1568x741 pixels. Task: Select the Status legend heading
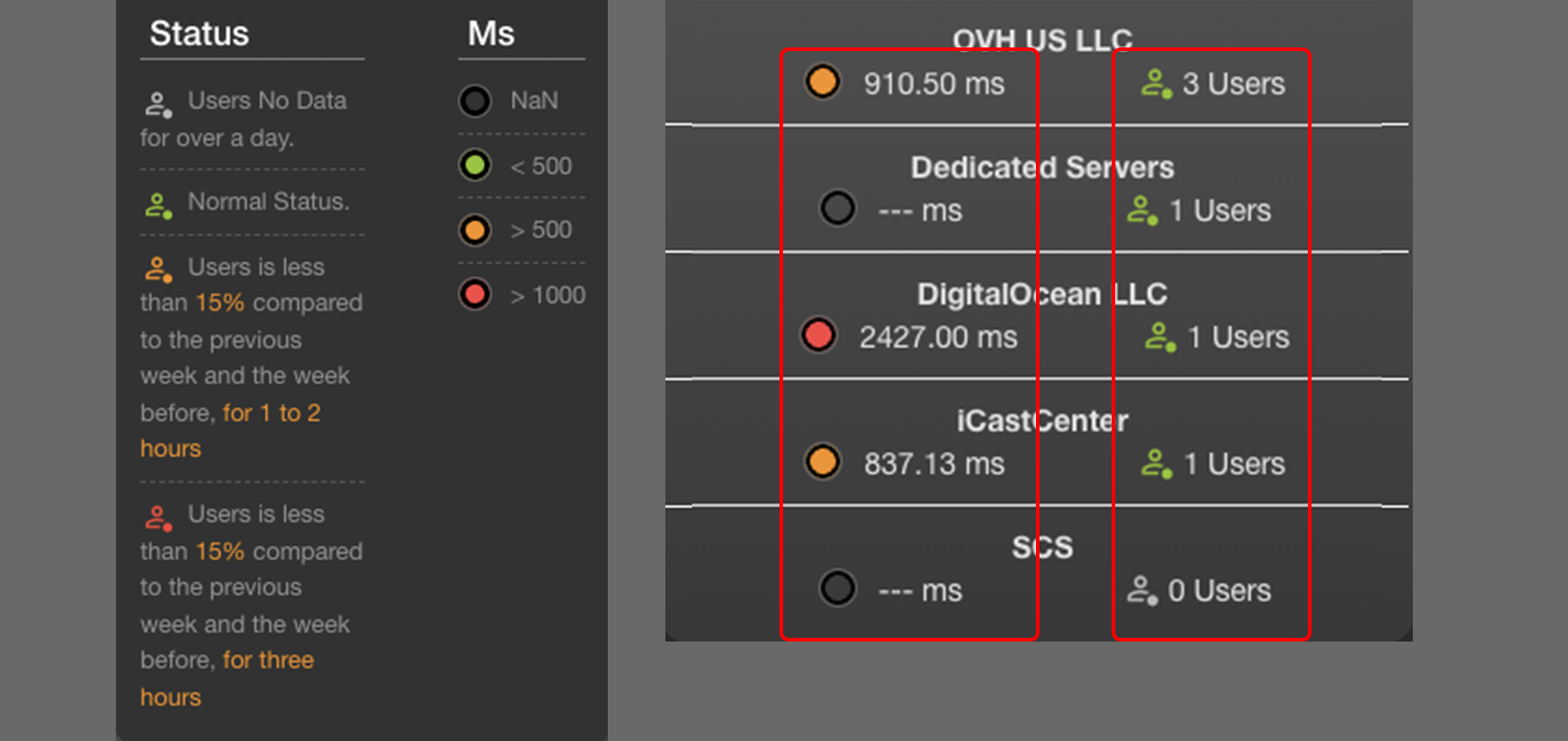[199, 34]
